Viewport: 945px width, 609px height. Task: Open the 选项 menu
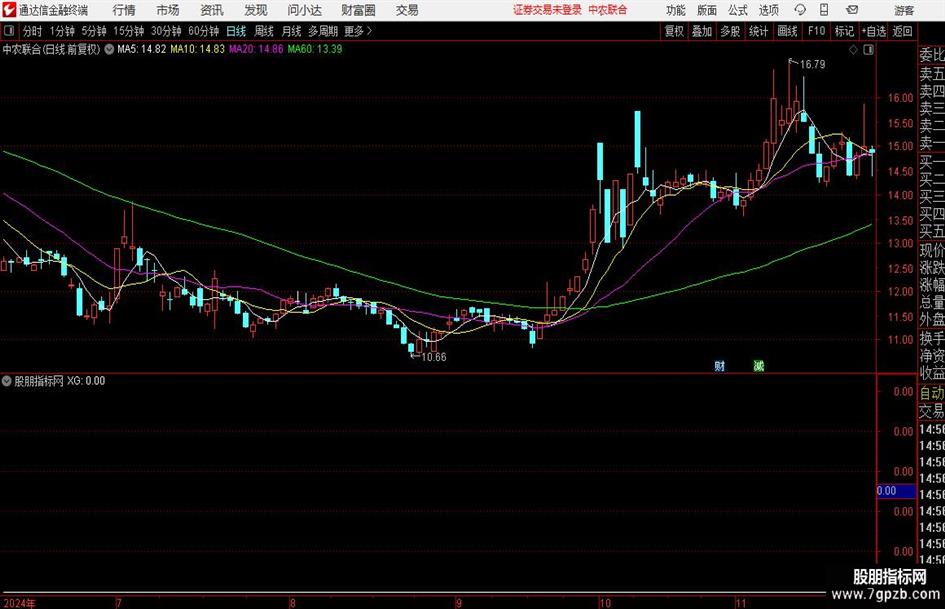(769, 10)
